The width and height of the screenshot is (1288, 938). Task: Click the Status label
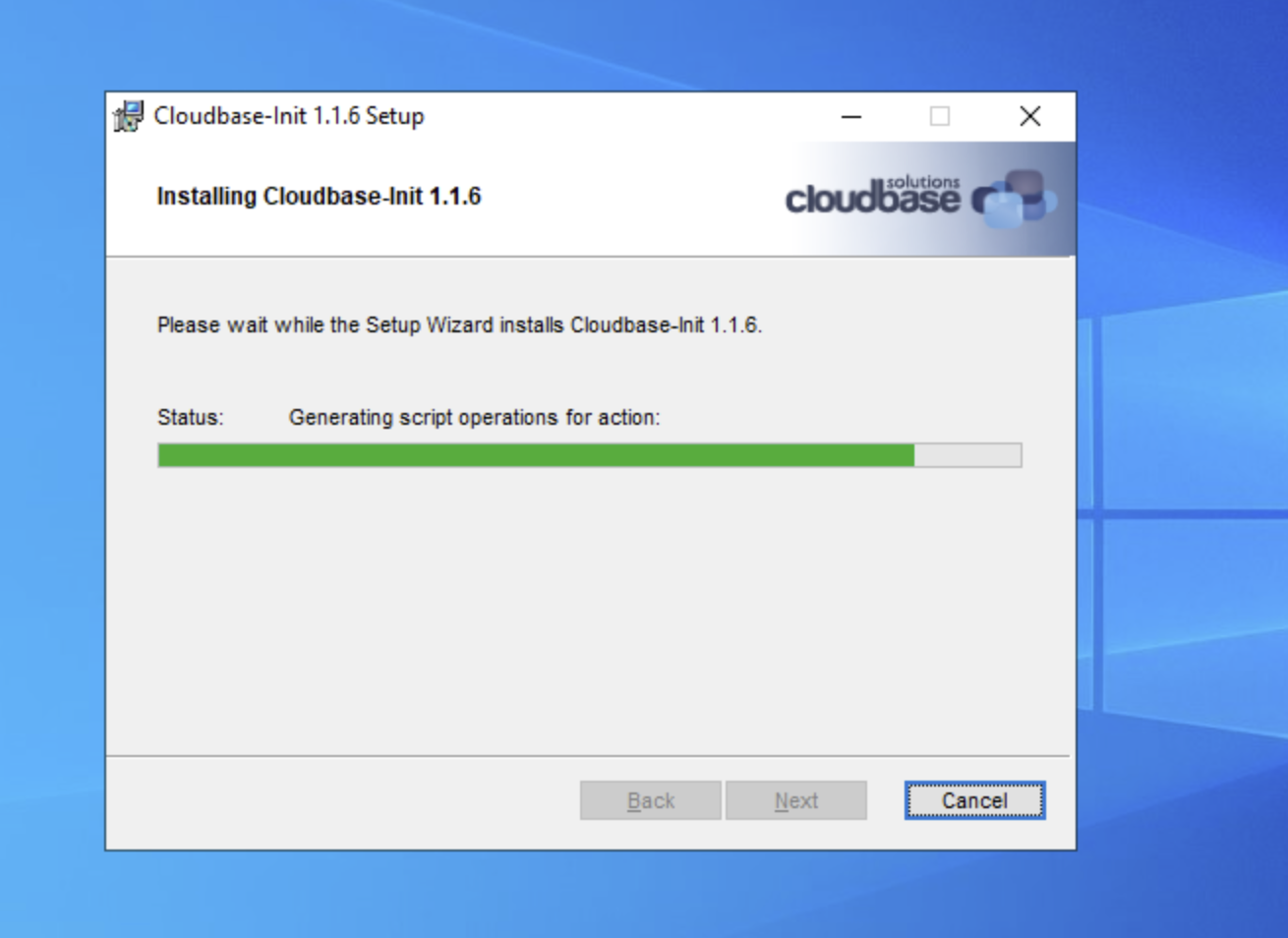tap(191, 417)
